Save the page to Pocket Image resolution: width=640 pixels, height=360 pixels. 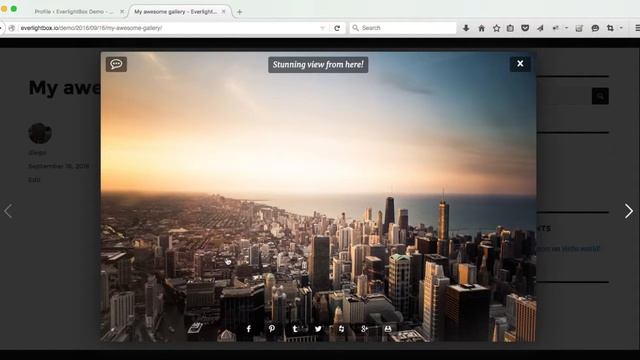[525, 28]
